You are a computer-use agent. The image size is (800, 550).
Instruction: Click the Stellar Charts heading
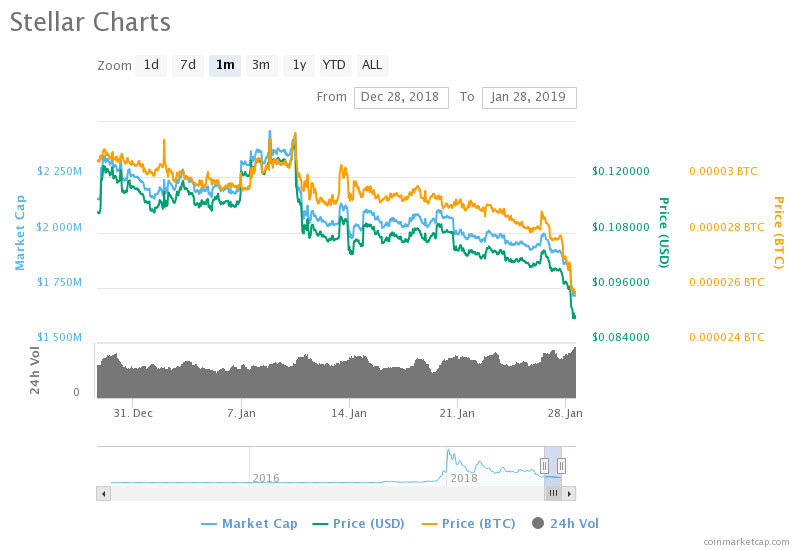pyautogui.click(x=90, y=22)
